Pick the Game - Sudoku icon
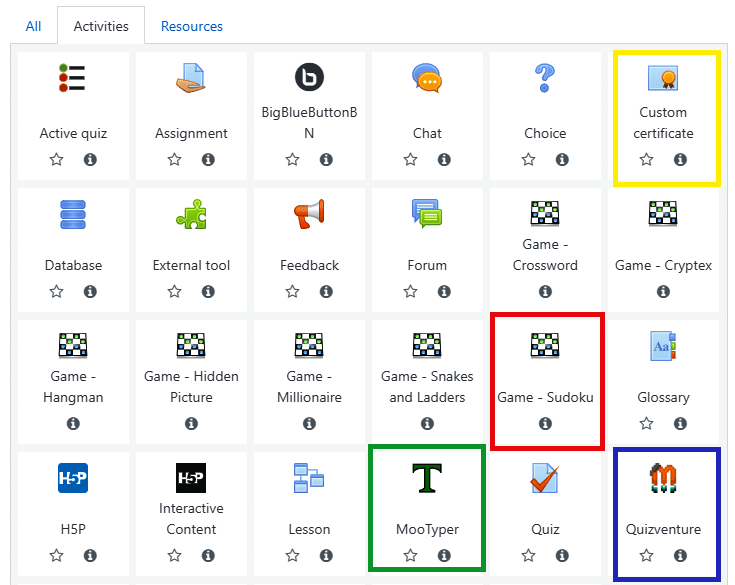735x585 pixels. (545, 345)
